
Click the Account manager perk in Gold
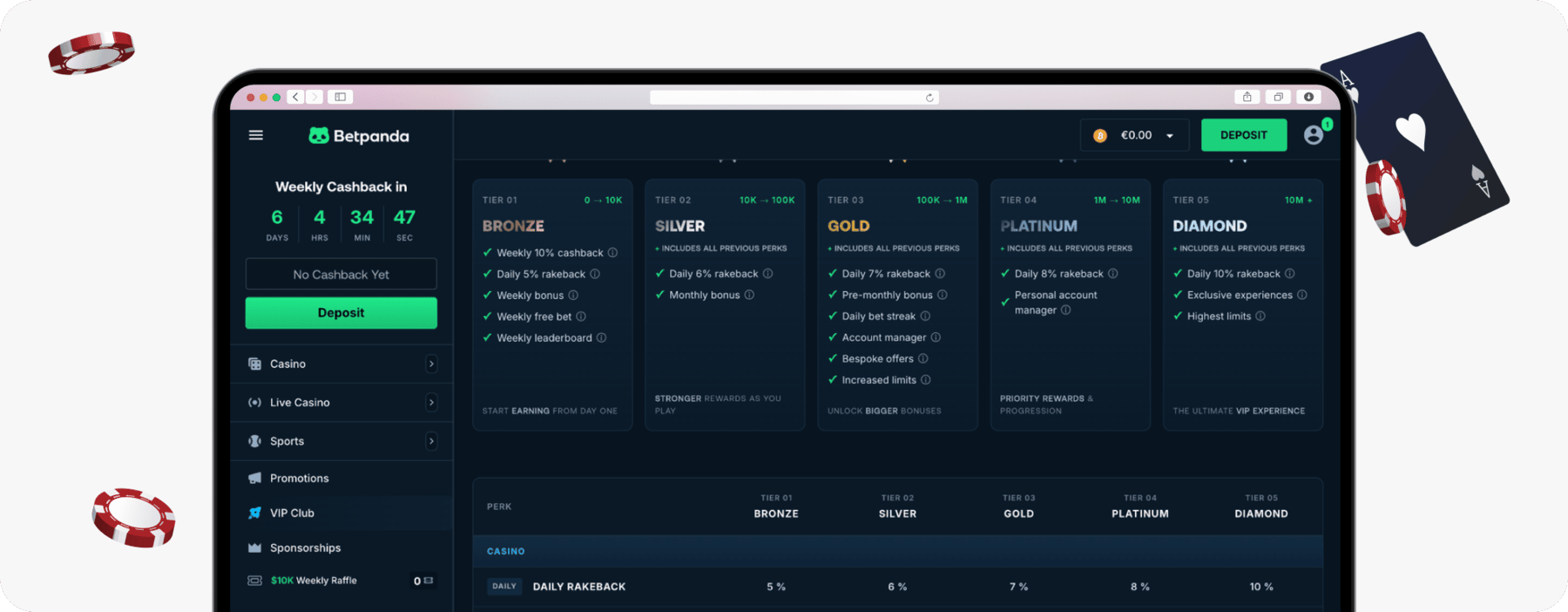click(884, 337)
